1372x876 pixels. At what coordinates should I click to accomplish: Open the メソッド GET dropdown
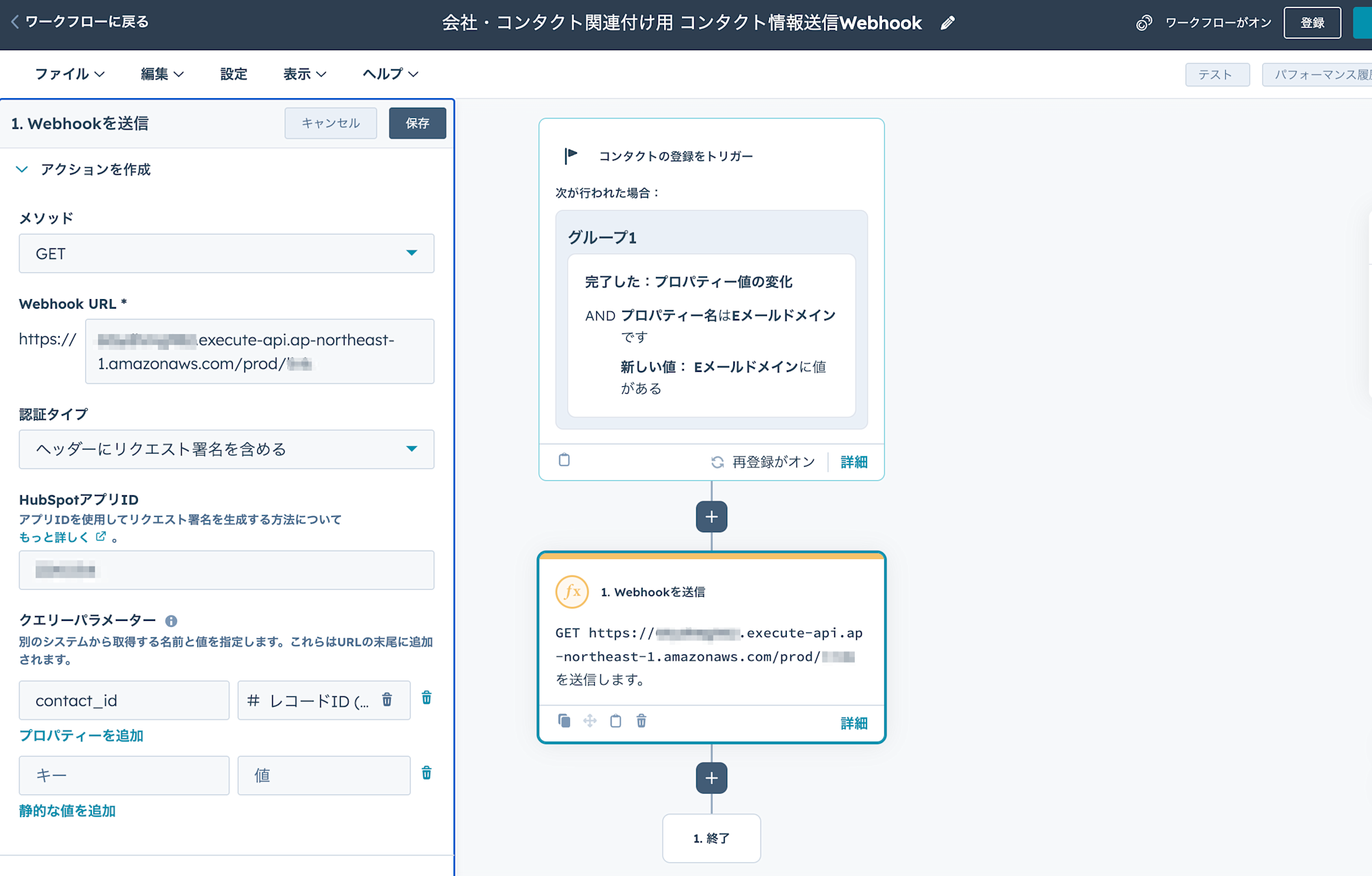[226, 253]
